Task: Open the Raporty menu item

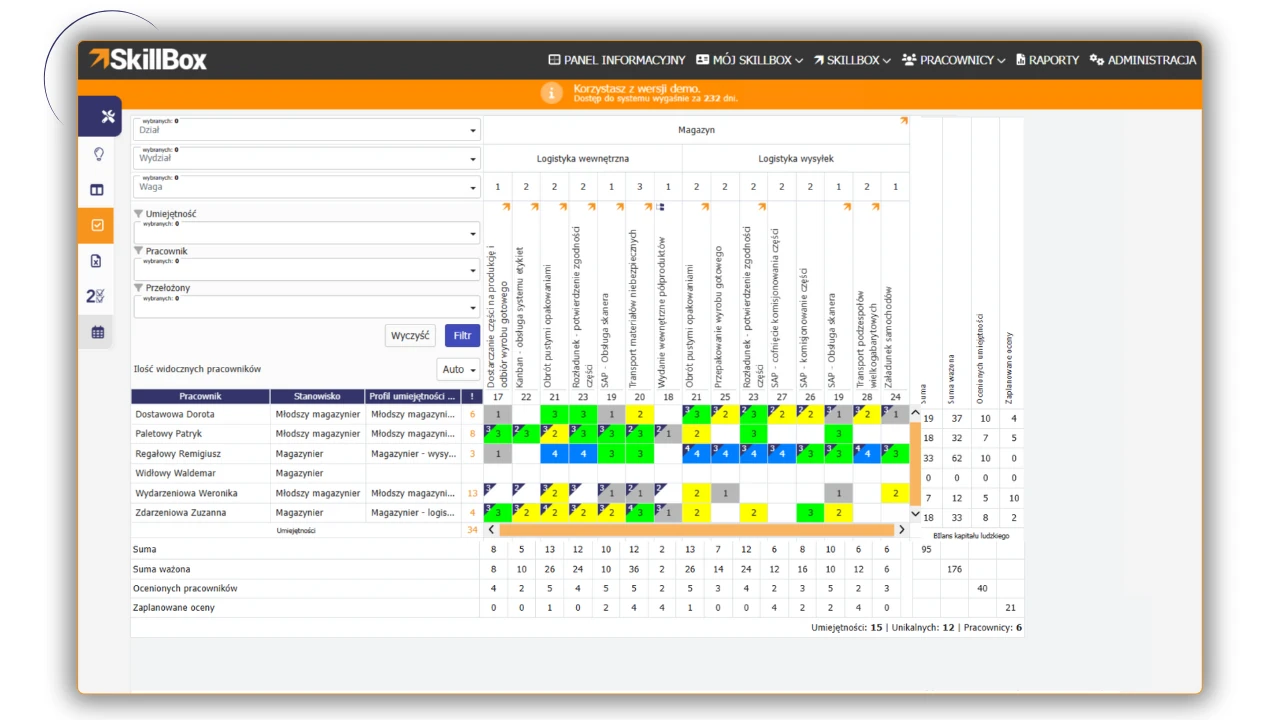Action: (x=1047, y=60)
